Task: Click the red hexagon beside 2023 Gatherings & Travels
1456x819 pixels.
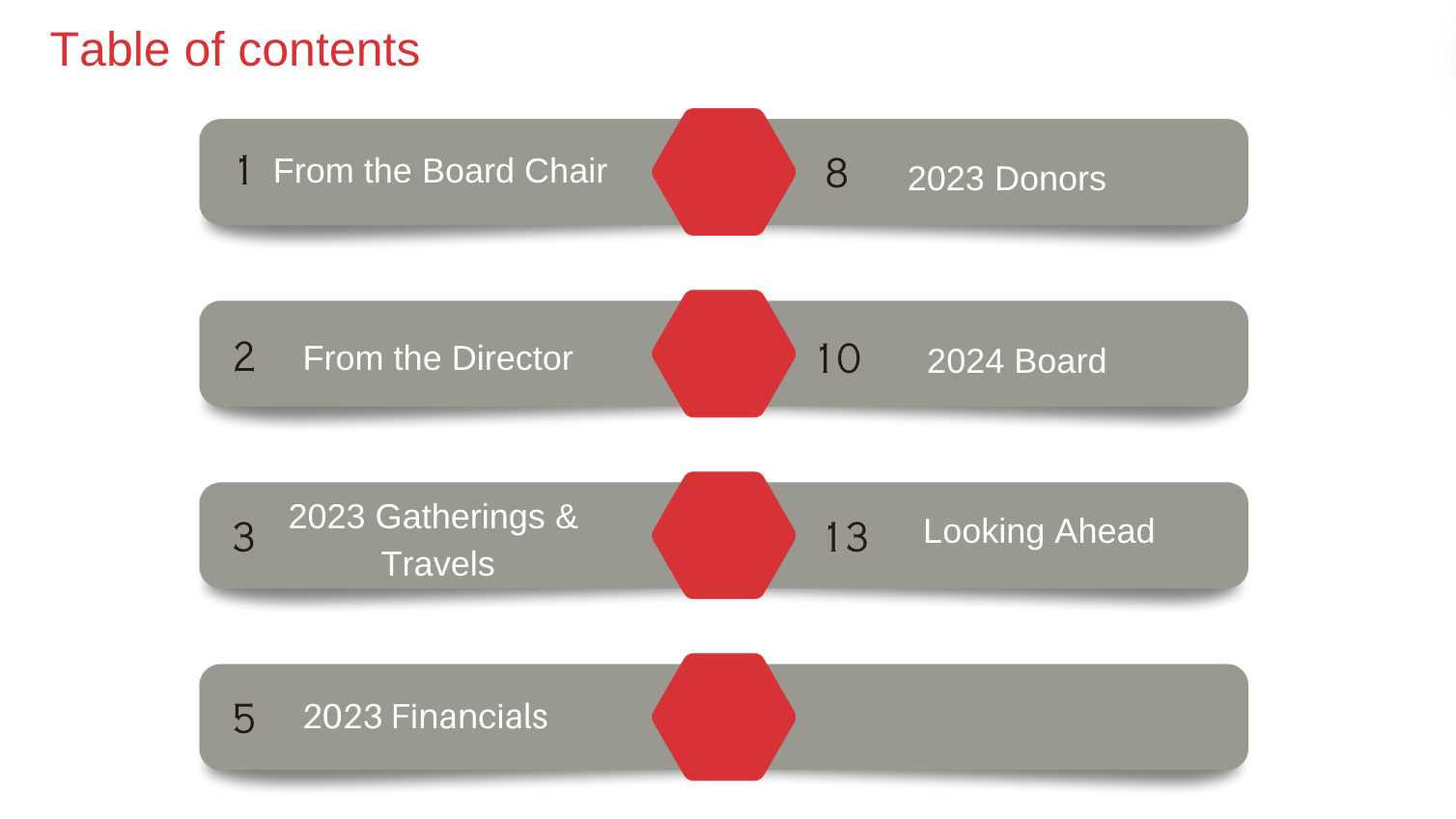Action: (723, 535)
